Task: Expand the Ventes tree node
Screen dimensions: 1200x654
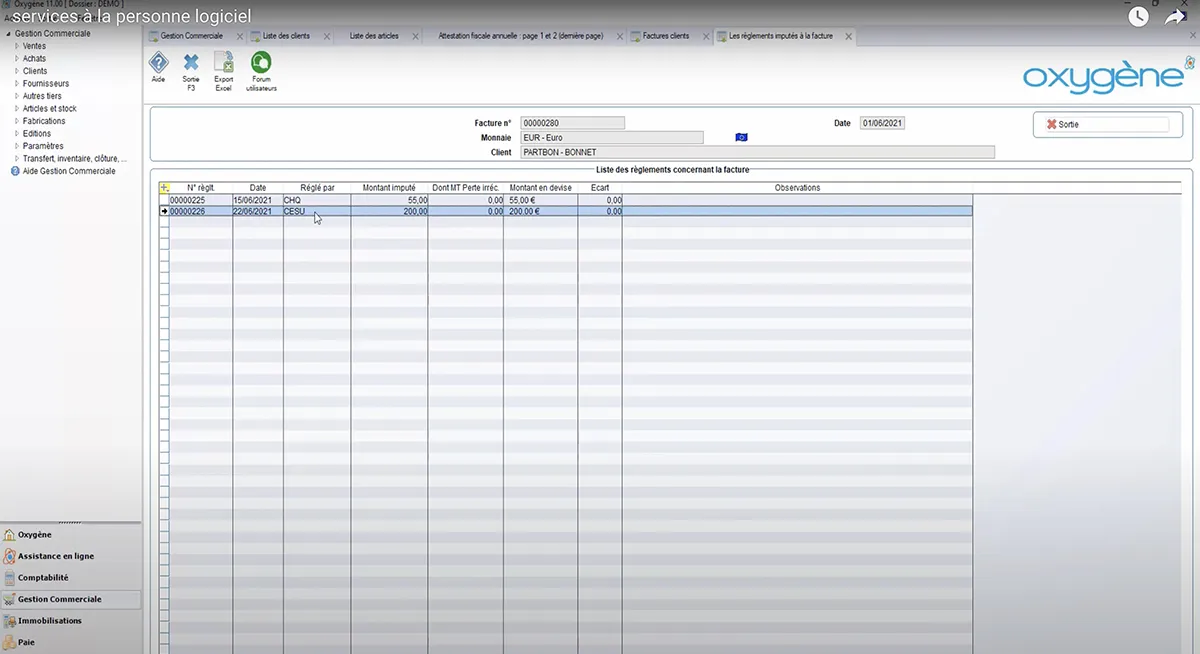Action: point(17,46)
